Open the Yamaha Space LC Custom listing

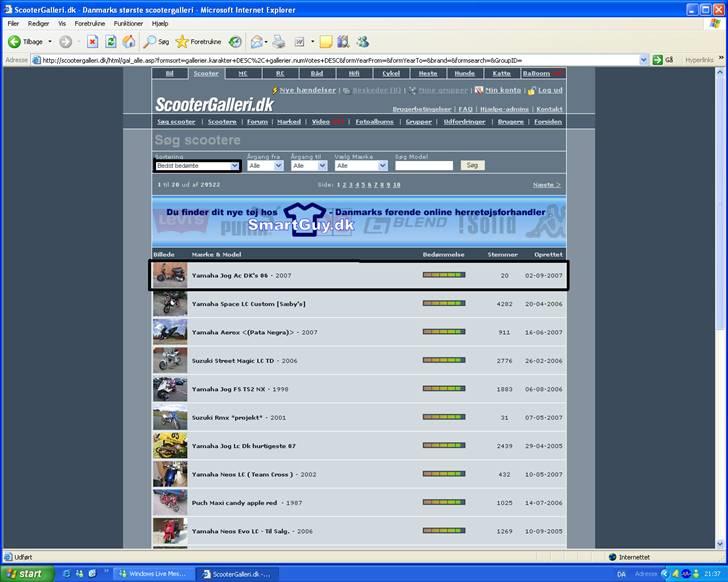(248, 303)
